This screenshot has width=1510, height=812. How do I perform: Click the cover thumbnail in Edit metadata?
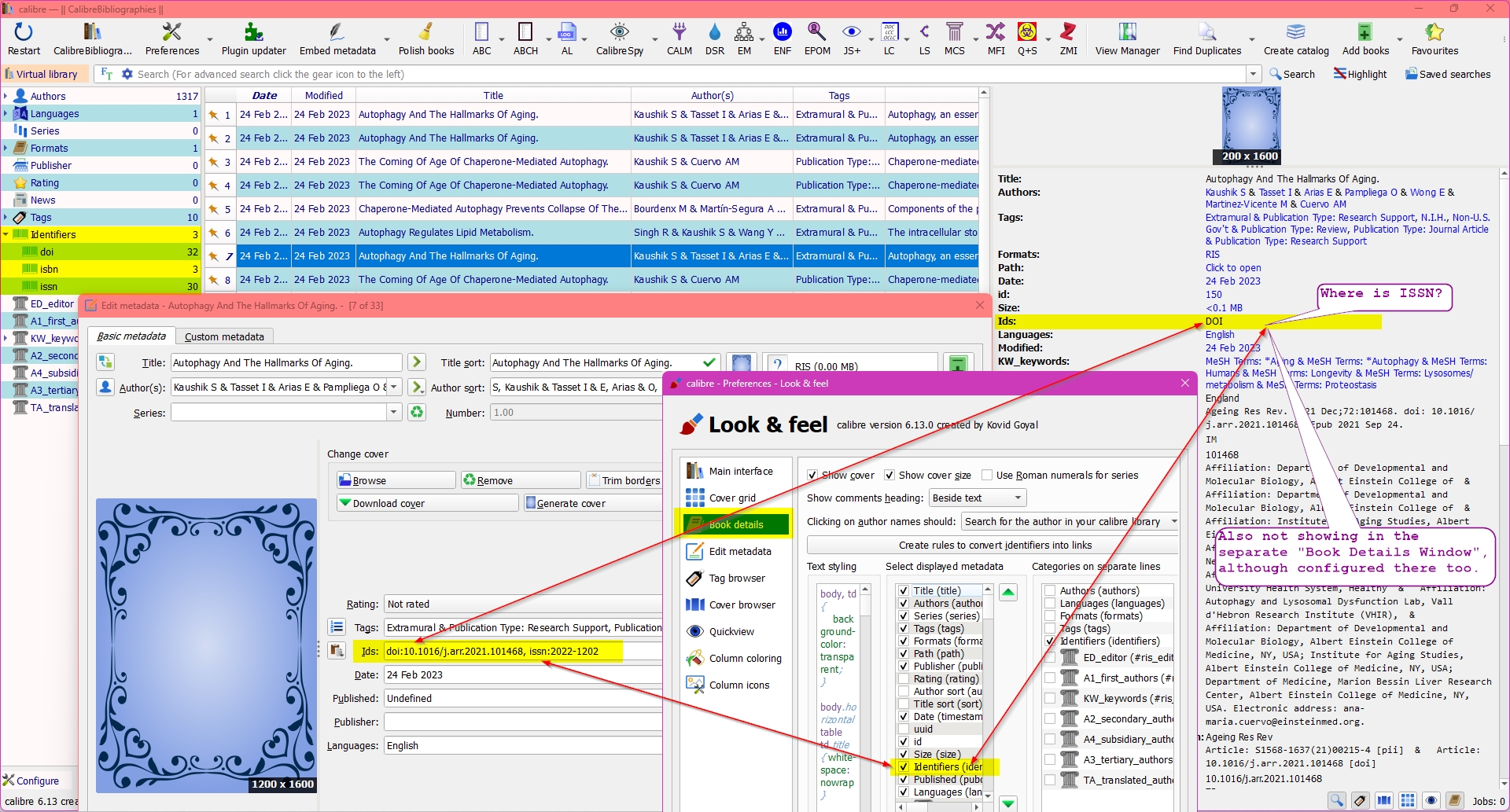click(x=206, y=645)
